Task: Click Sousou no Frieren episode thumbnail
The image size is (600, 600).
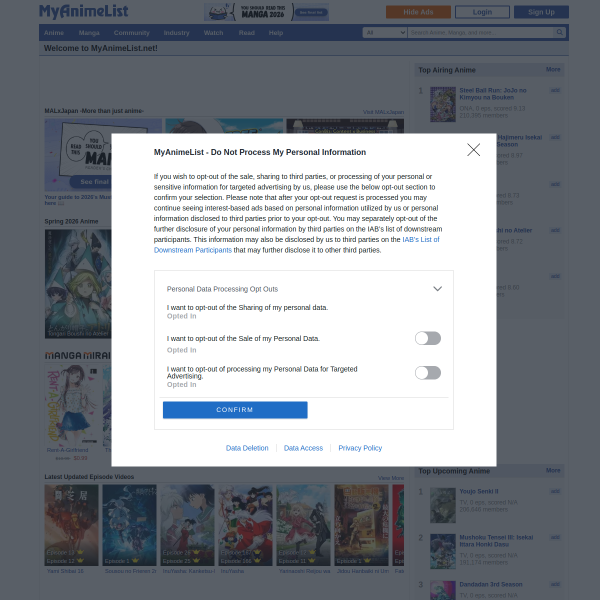Action: 129,525
